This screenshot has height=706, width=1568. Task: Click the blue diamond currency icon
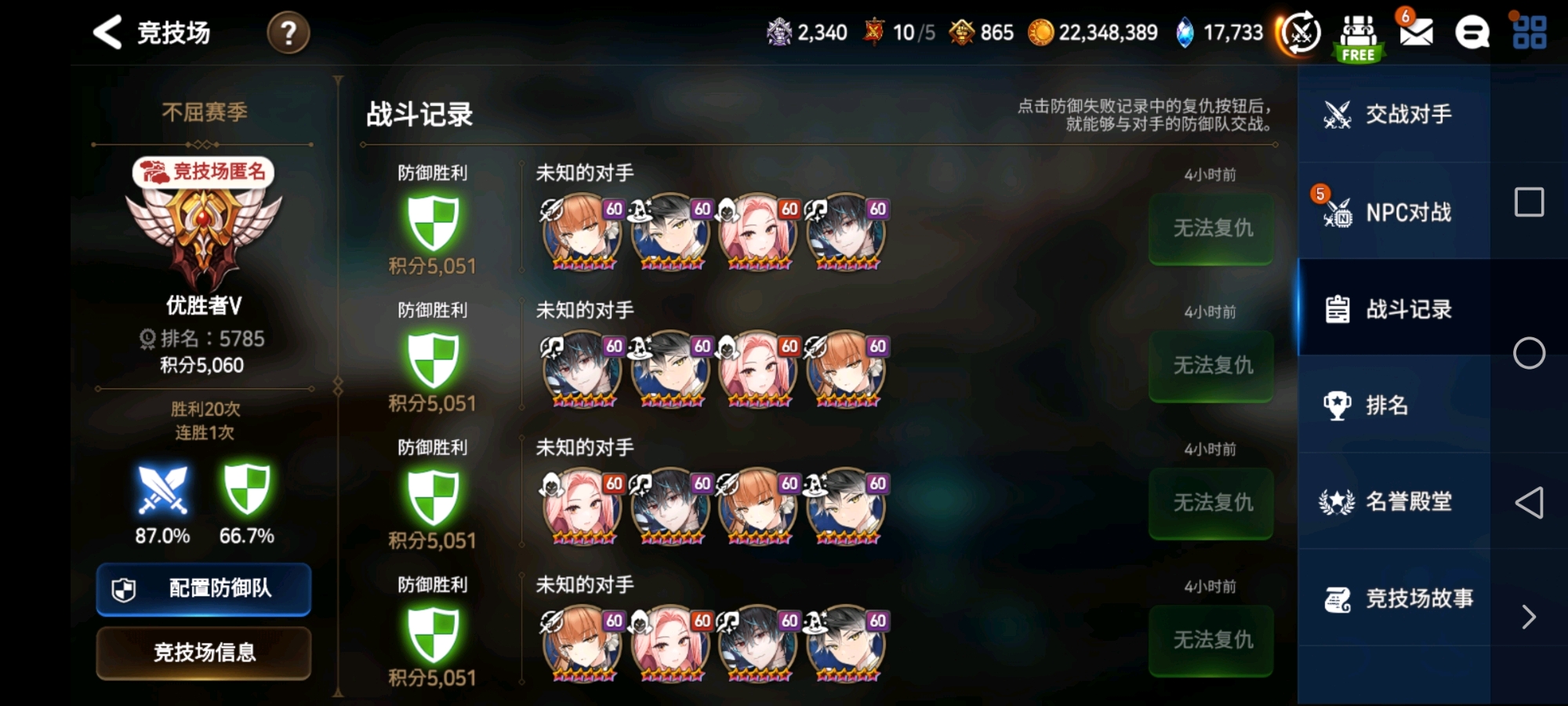(x=1185, y=33)
